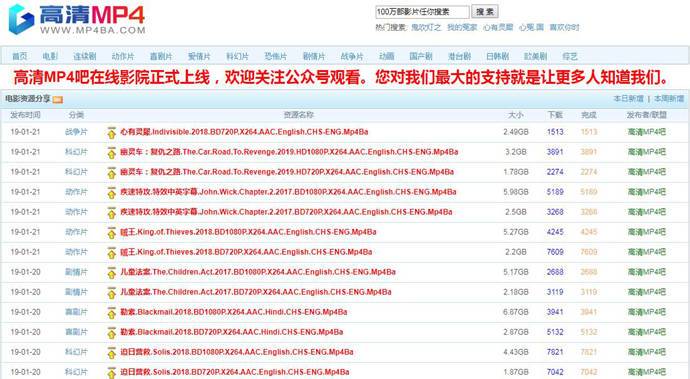The height and width of the screenshot is (379, 690).
Task: Select 爱情片 in the navigation bar
Action: [x=199, y=56]
